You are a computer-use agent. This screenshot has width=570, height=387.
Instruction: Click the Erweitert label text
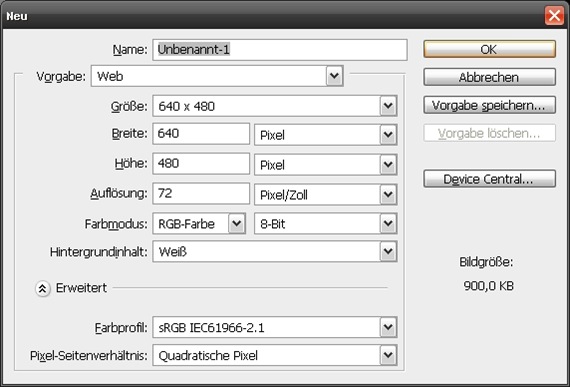pos(81,288)
